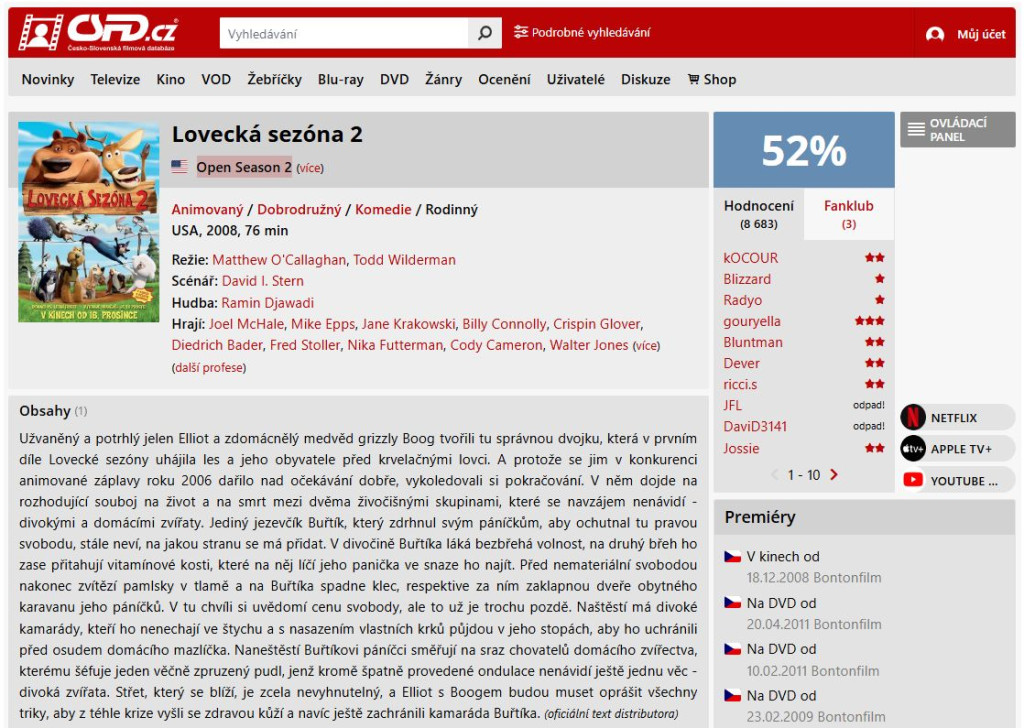Open director Todd Wilderman's page
The height and width of the screenshot is (728, 1024).
404,260
